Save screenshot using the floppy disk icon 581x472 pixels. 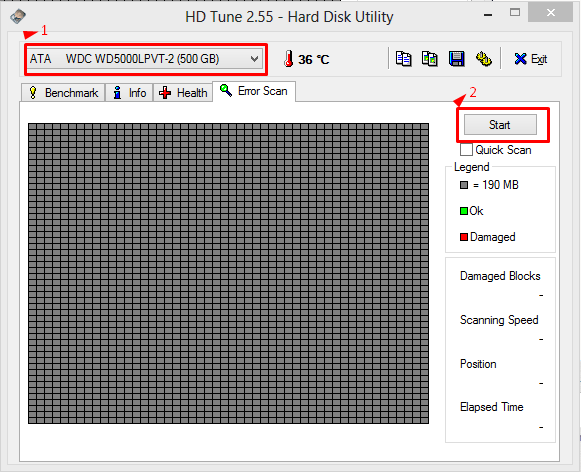[x=456, y=59]
